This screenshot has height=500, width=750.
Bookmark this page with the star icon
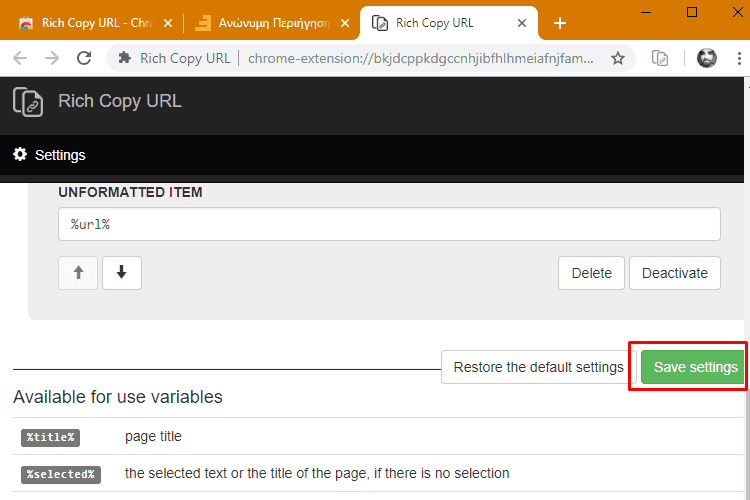(x=618, y=58)
